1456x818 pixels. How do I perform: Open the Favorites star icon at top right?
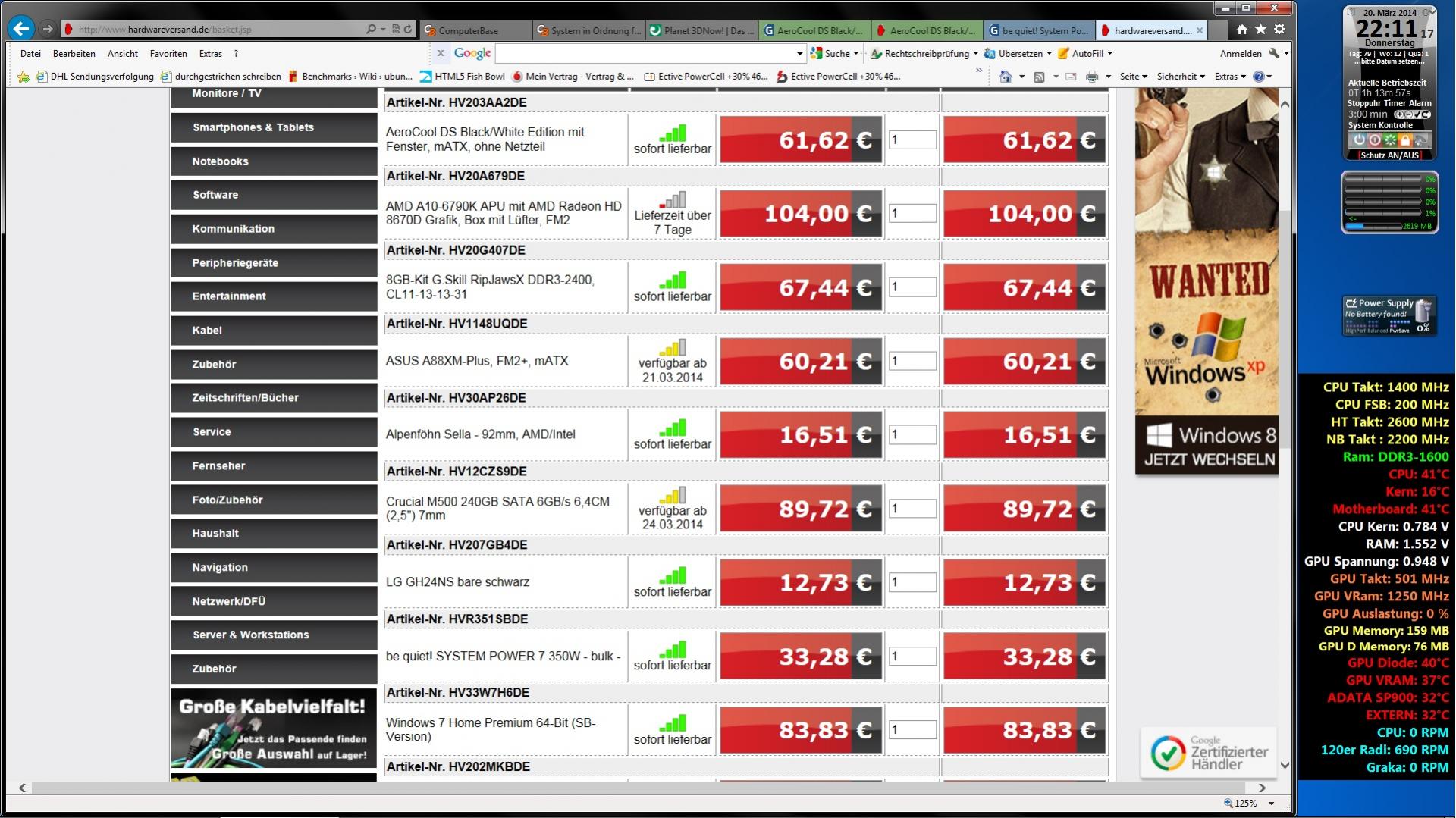point(1260,30)
